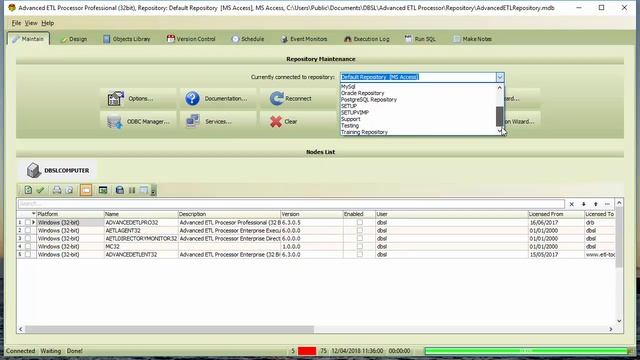
Task: Click the green window grid icon in nodes toolbar
Action: pos(103,190)
